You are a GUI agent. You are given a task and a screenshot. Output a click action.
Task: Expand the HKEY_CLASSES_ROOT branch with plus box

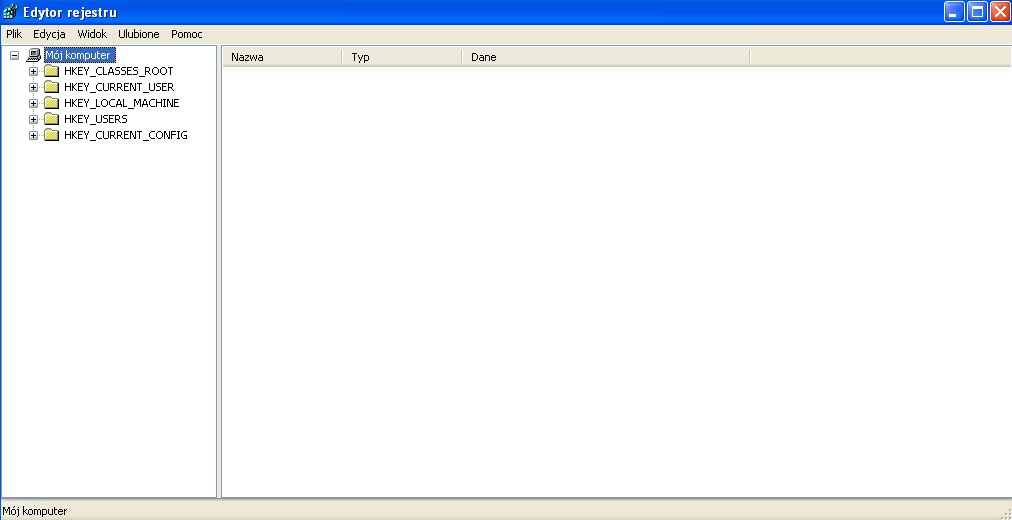[x=33, y=72]
